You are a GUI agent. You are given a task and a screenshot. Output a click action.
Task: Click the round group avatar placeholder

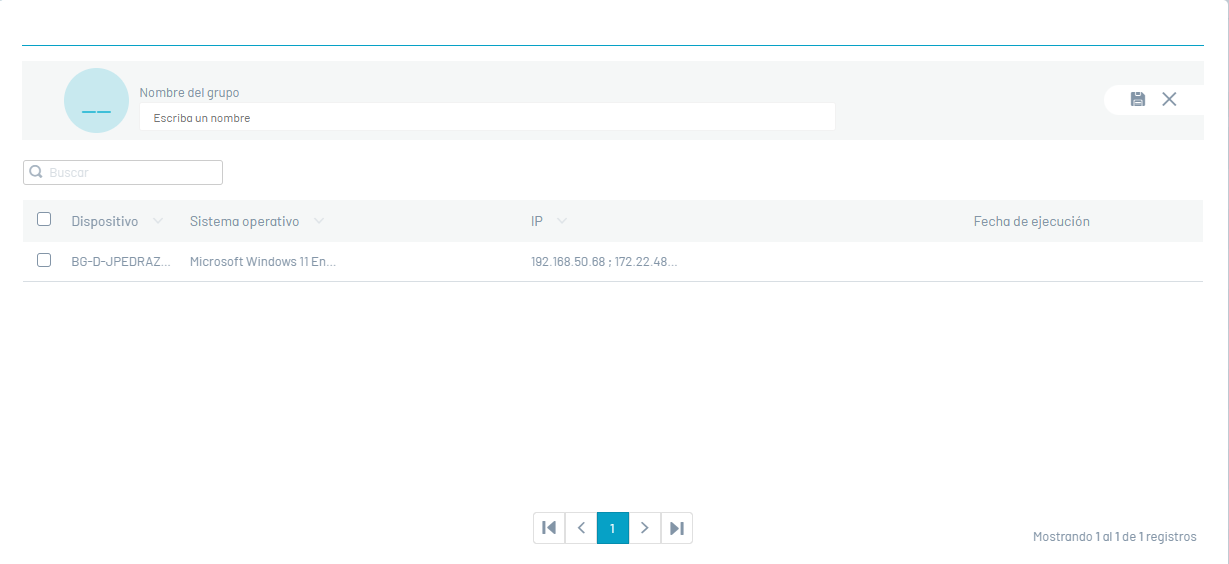click(96, 100)
